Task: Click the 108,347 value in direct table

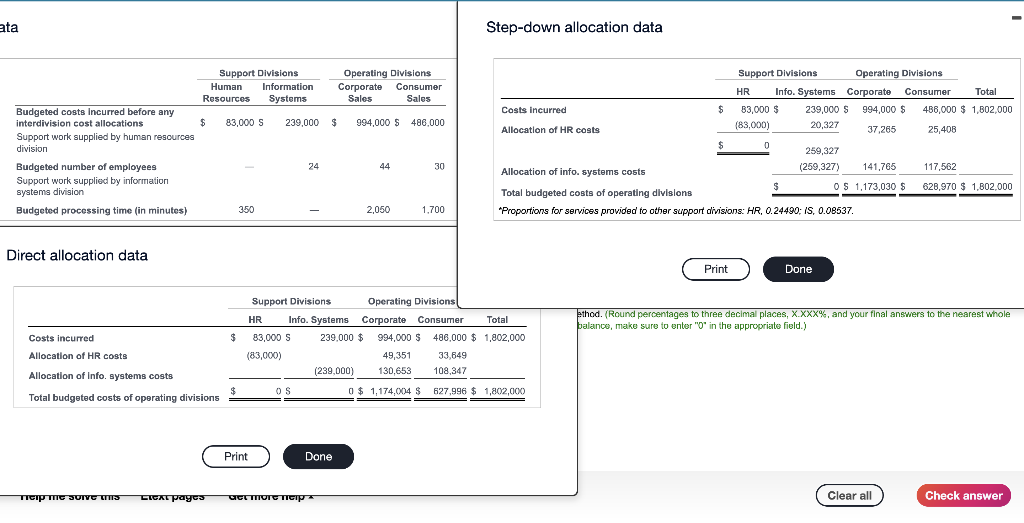Action: tap(450, 370)
